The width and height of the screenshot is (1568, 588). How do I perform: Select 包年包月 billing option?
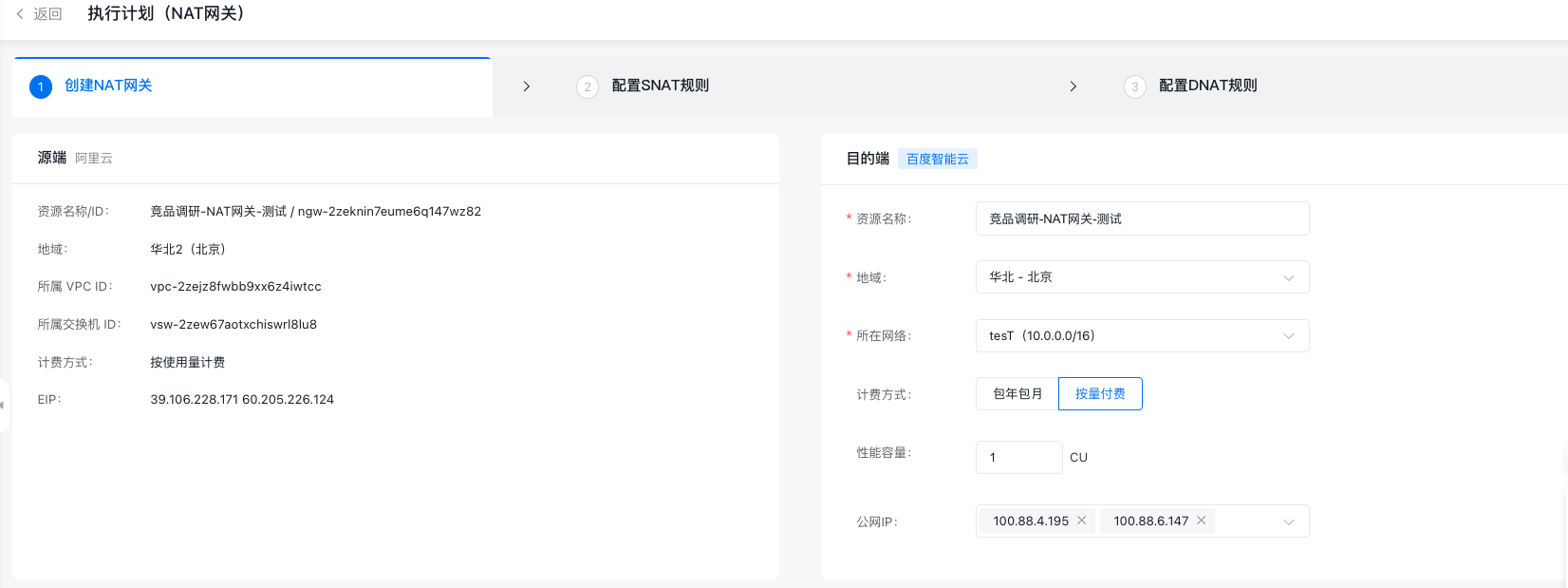1017,393
